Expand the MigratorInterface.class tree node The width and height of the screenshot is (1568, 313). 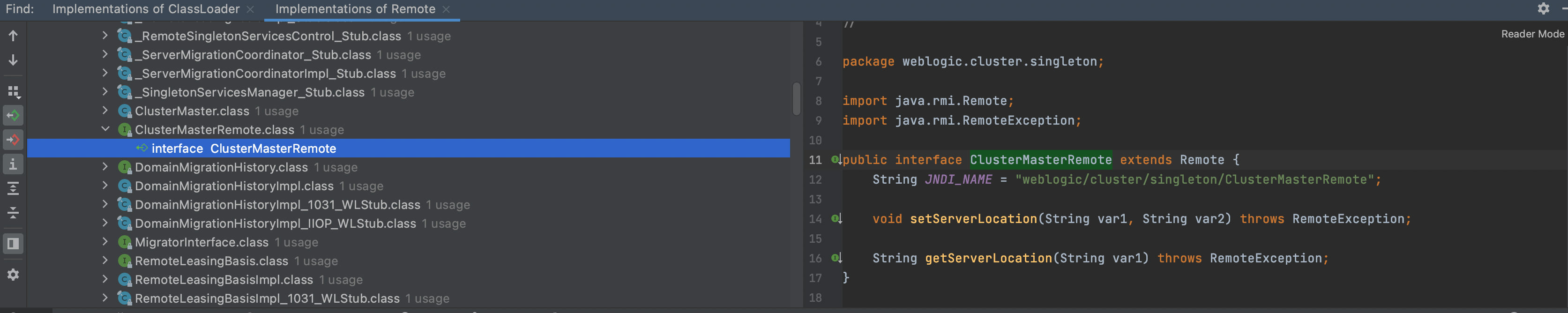[105, 242]
